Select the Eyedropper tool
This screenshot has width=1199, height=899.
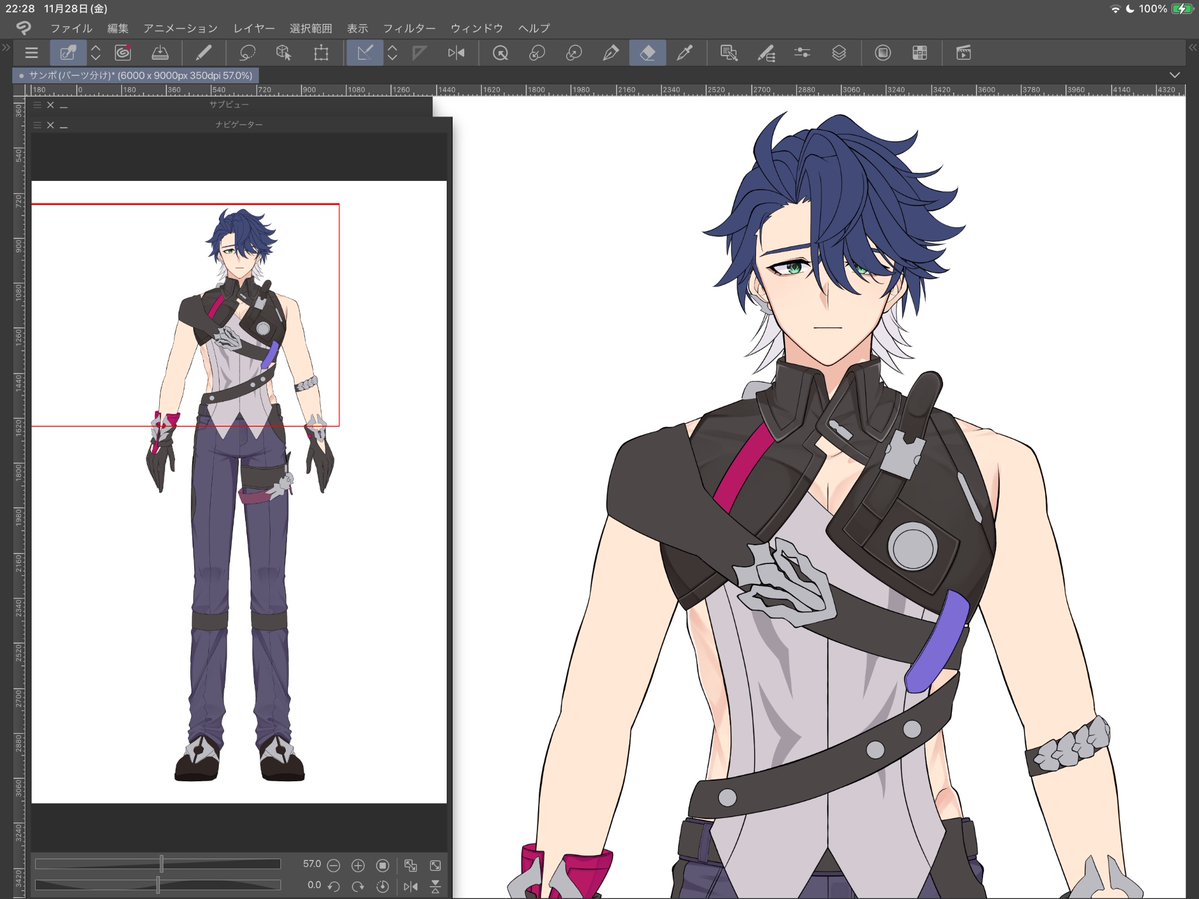684,53
